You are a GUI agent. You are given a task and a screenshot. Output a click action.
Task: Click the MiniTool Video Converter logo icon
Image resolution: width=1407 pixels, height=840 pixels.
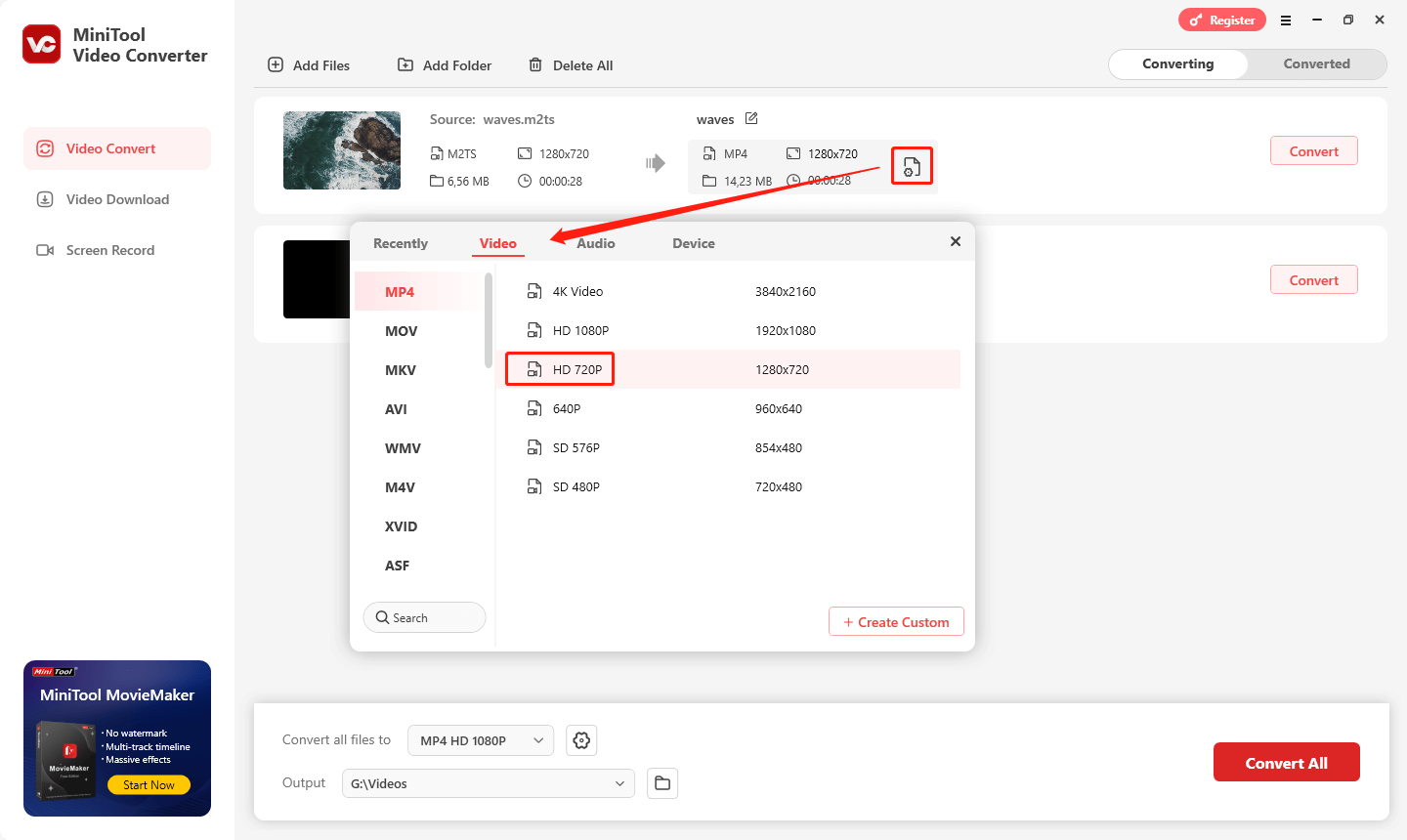[42, 44]
